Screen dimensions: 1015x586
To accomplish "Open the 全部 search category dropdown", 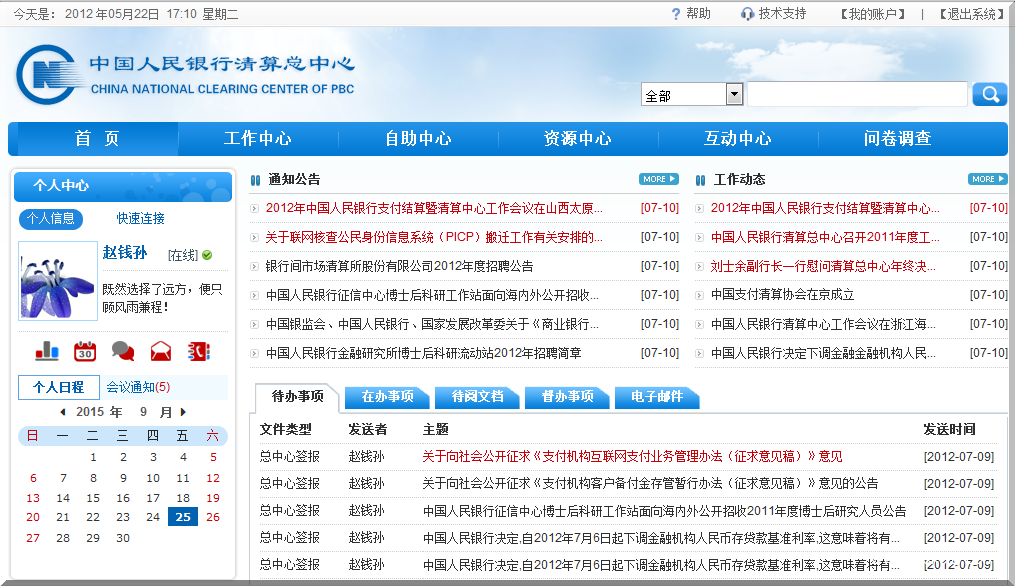I will point(734,93).
